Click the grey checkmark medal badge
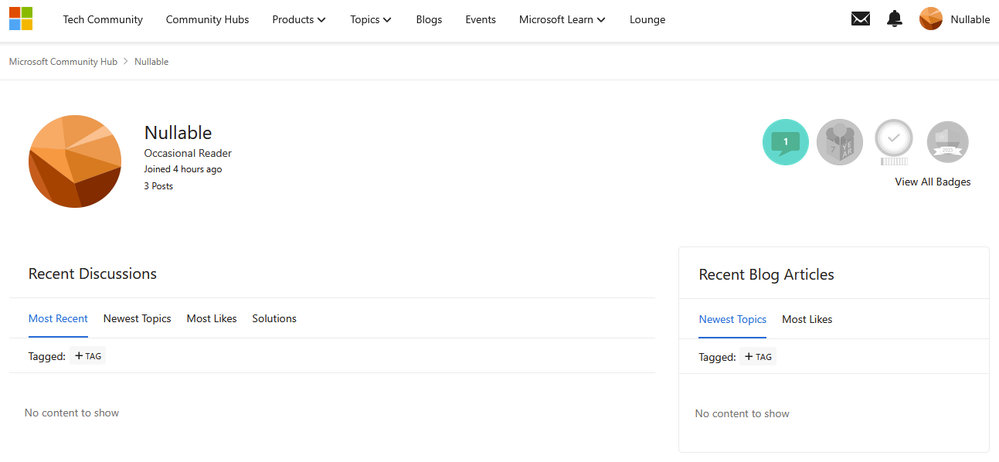Image resolution: width=999 pixels, height=462 pixels. [x=894, y=142]
